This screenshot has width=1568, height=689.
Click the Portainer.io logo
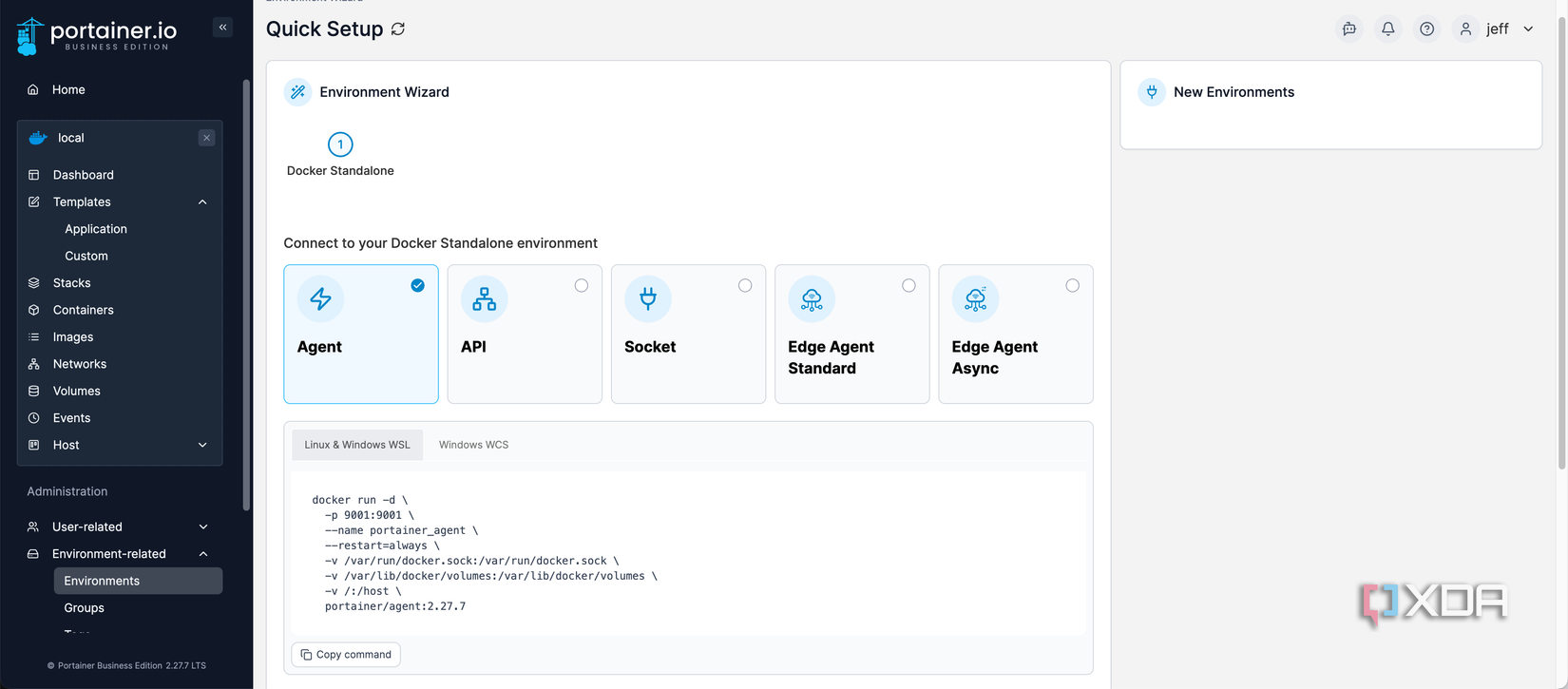96,36
